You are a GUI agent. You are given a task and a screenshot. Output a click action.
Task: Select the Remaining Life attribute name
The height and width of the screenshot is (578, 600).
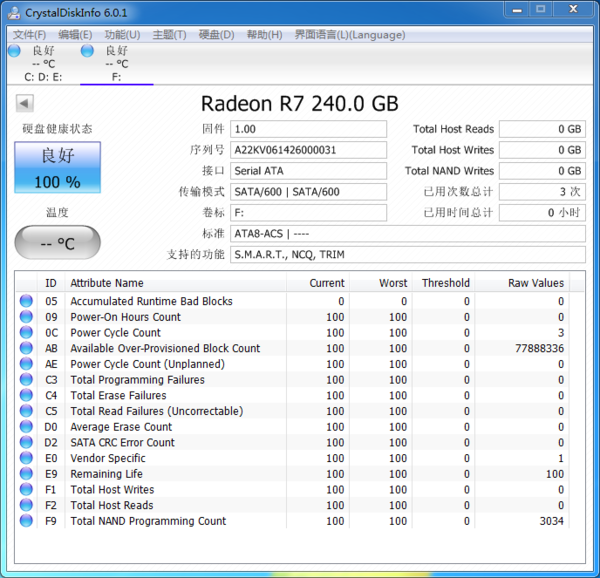(106, 474)
